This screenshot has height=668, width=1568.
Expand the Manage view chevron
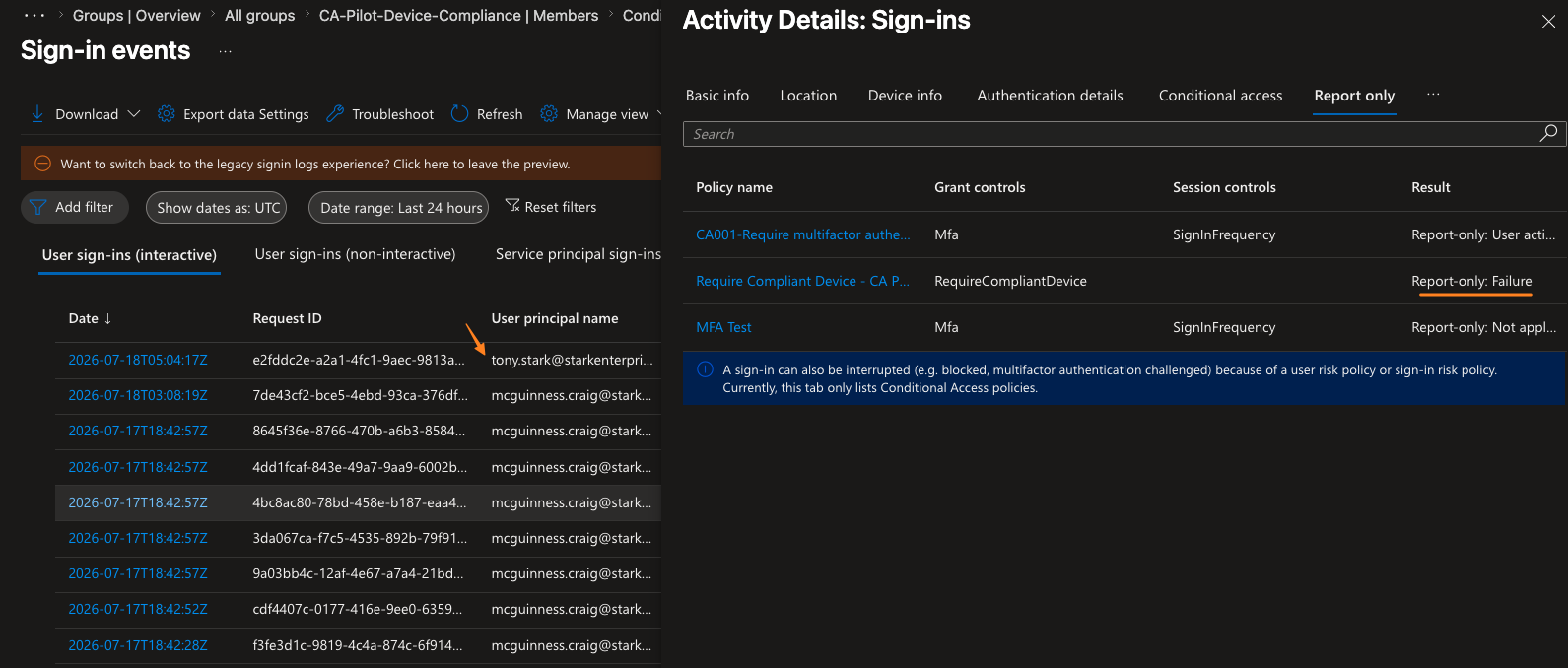tap(657, 114)
